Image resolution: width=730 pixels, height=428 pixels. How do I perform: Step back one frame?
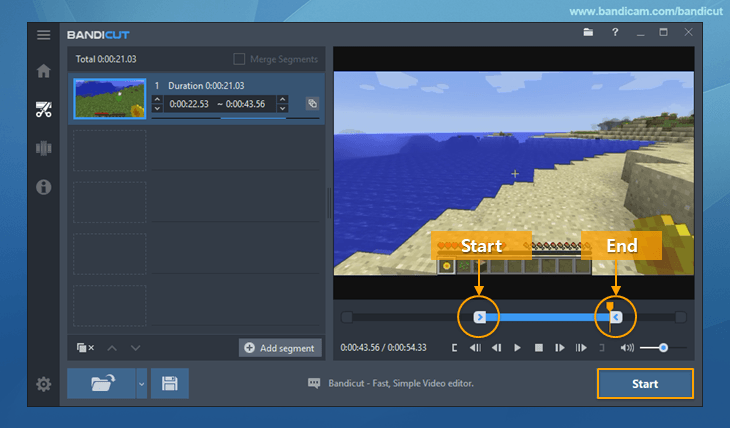(x=497, y=348)
